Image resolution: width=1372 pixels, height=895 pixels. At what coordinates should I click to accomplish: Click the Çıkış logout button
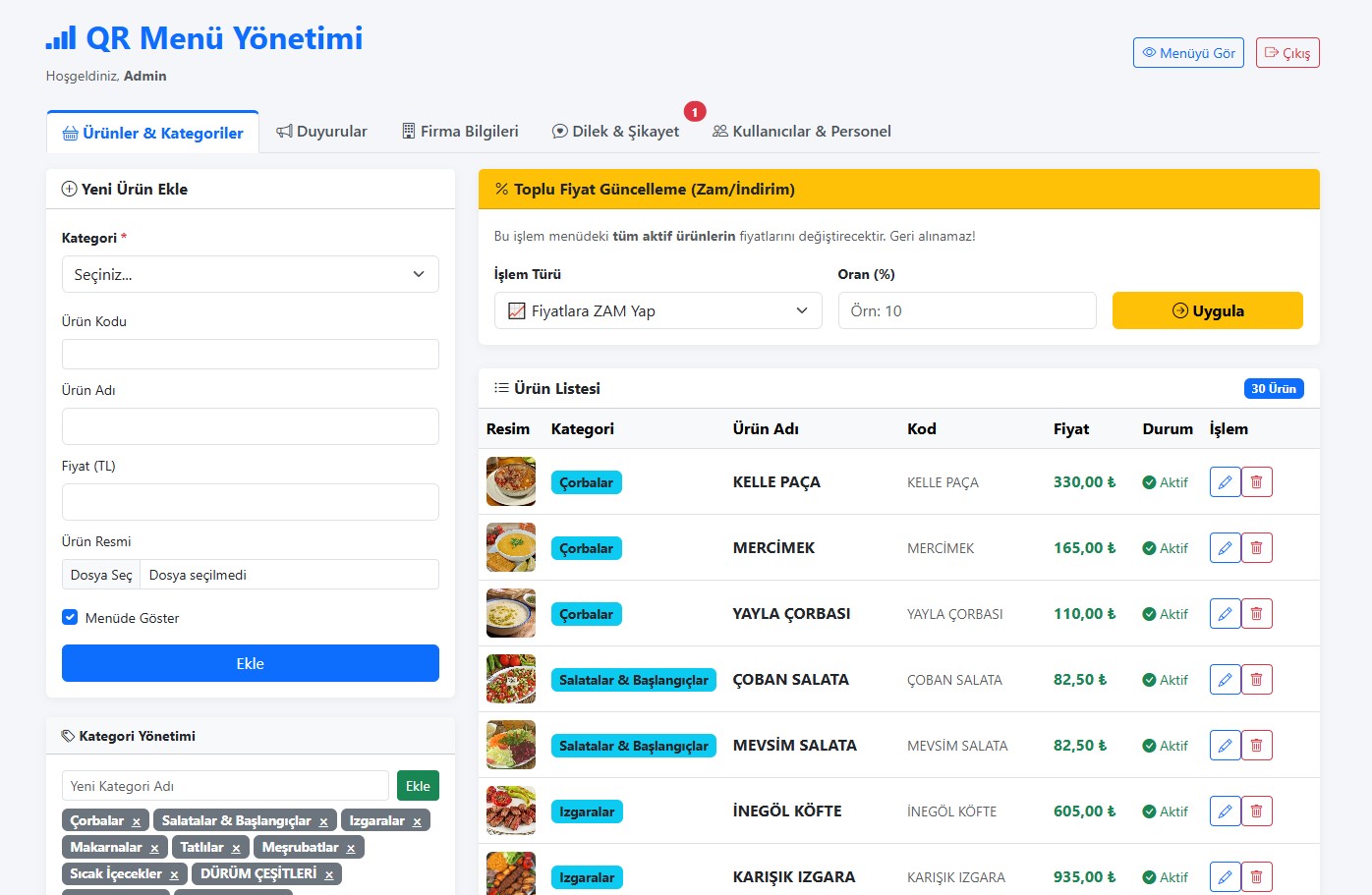point(1286,53)
